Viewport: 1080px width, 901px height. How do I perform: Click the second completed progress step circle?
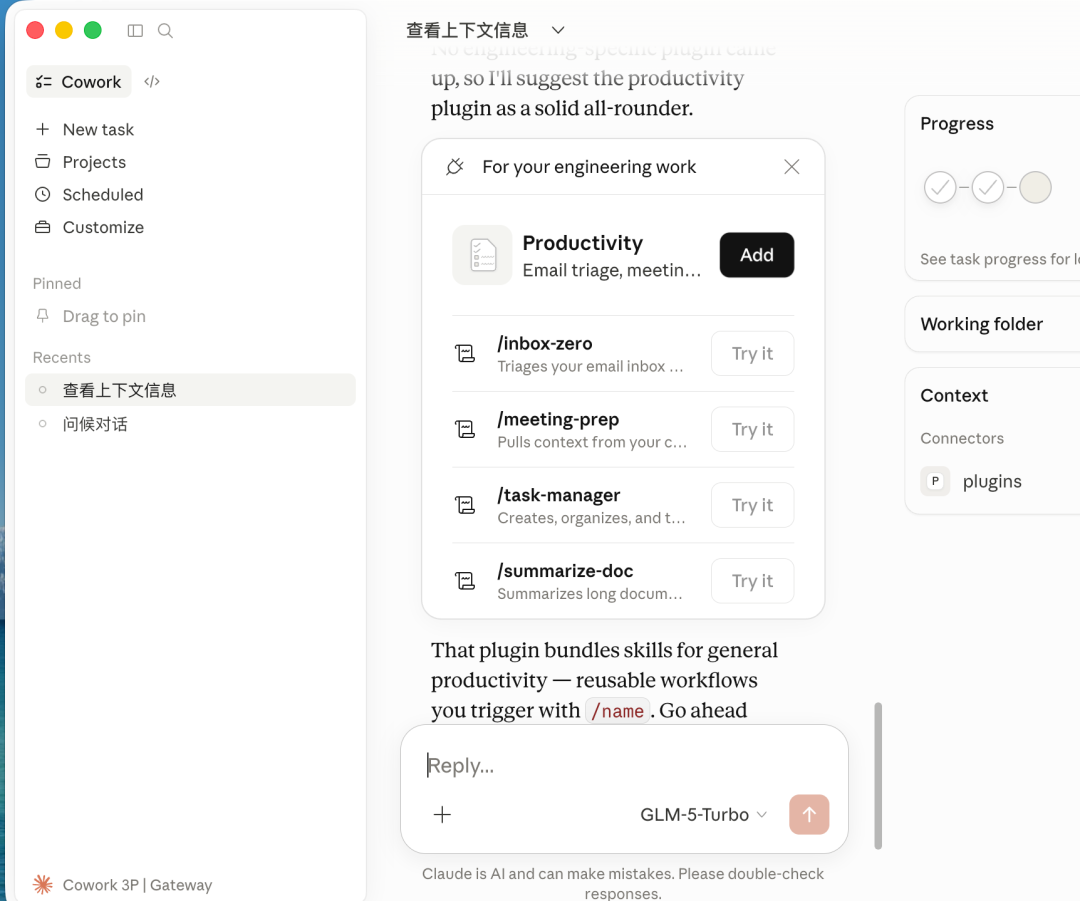click(x=988, y=187)
